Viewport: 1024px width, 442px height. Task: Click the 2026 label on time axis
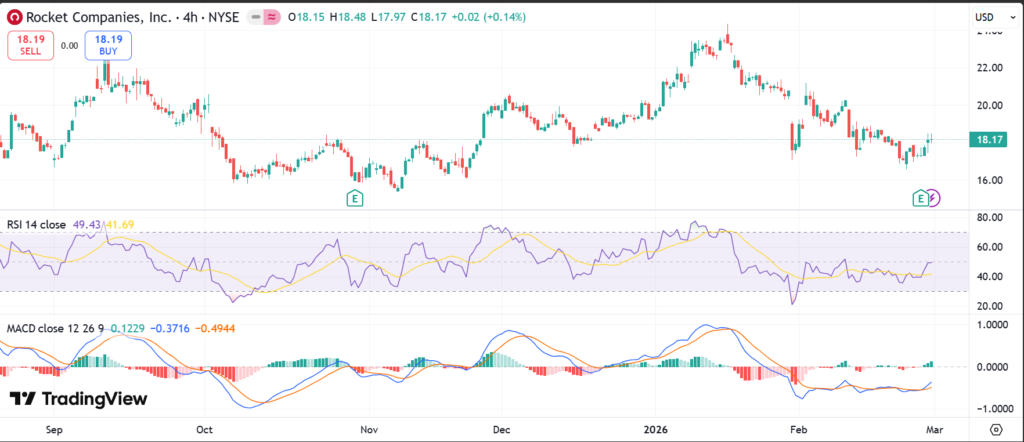(x=655, y=428)
